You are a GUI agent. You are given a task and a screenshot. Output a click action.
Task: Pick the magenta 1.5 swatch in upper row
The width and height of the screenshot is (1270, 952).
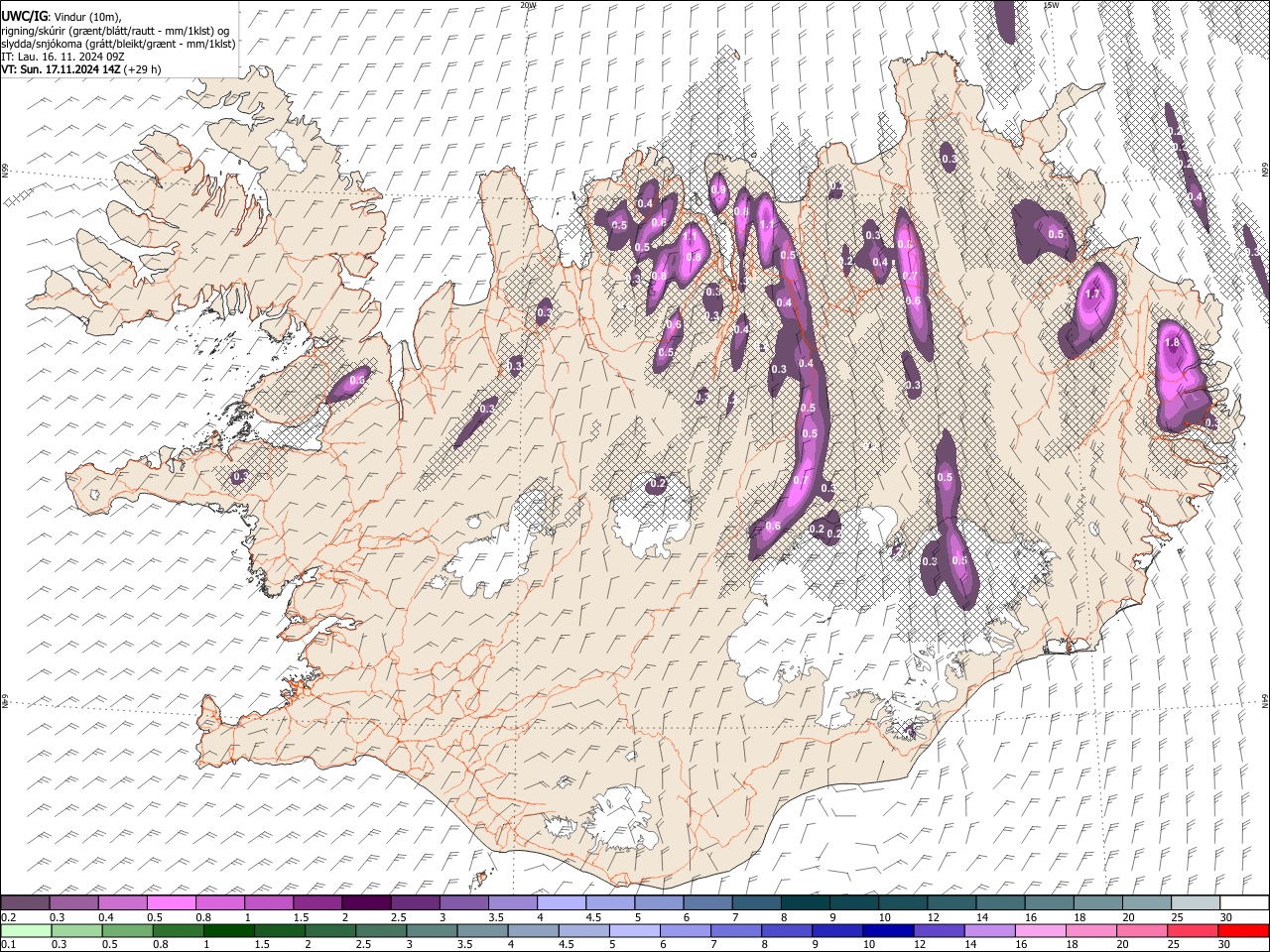(x=317, y=902)
